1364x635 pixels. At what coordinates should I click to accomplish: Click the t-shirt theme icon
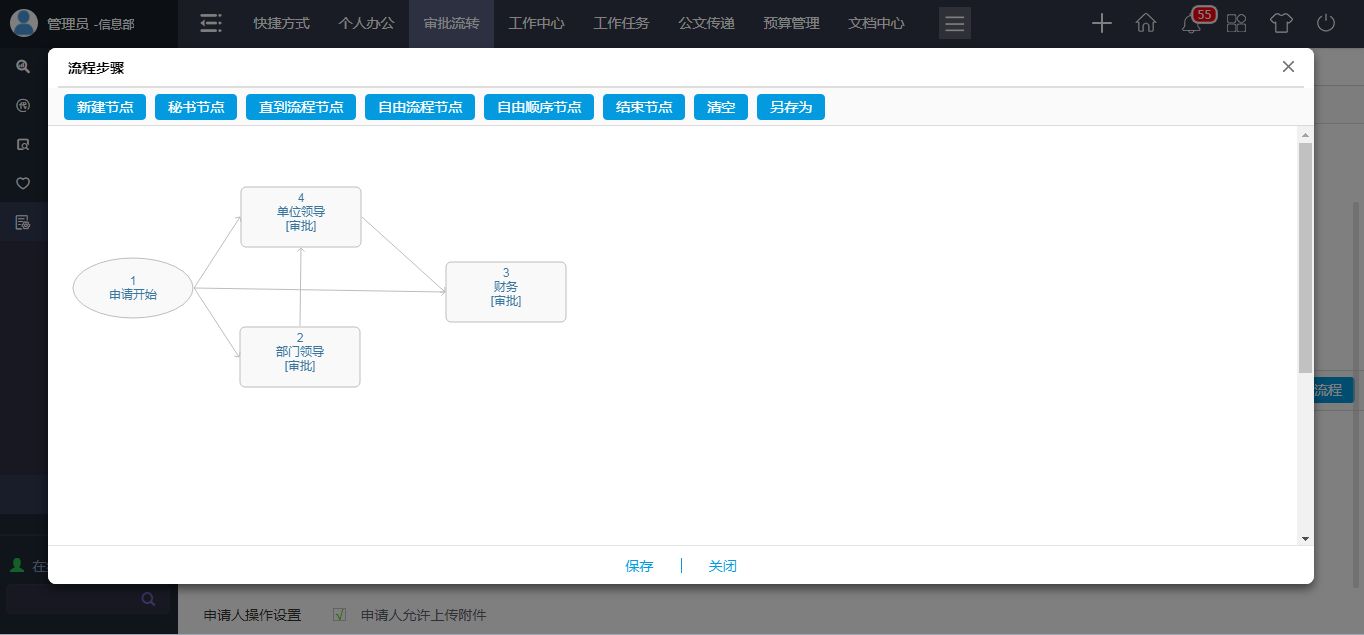pyautogui.click(x=1281, y=24)
